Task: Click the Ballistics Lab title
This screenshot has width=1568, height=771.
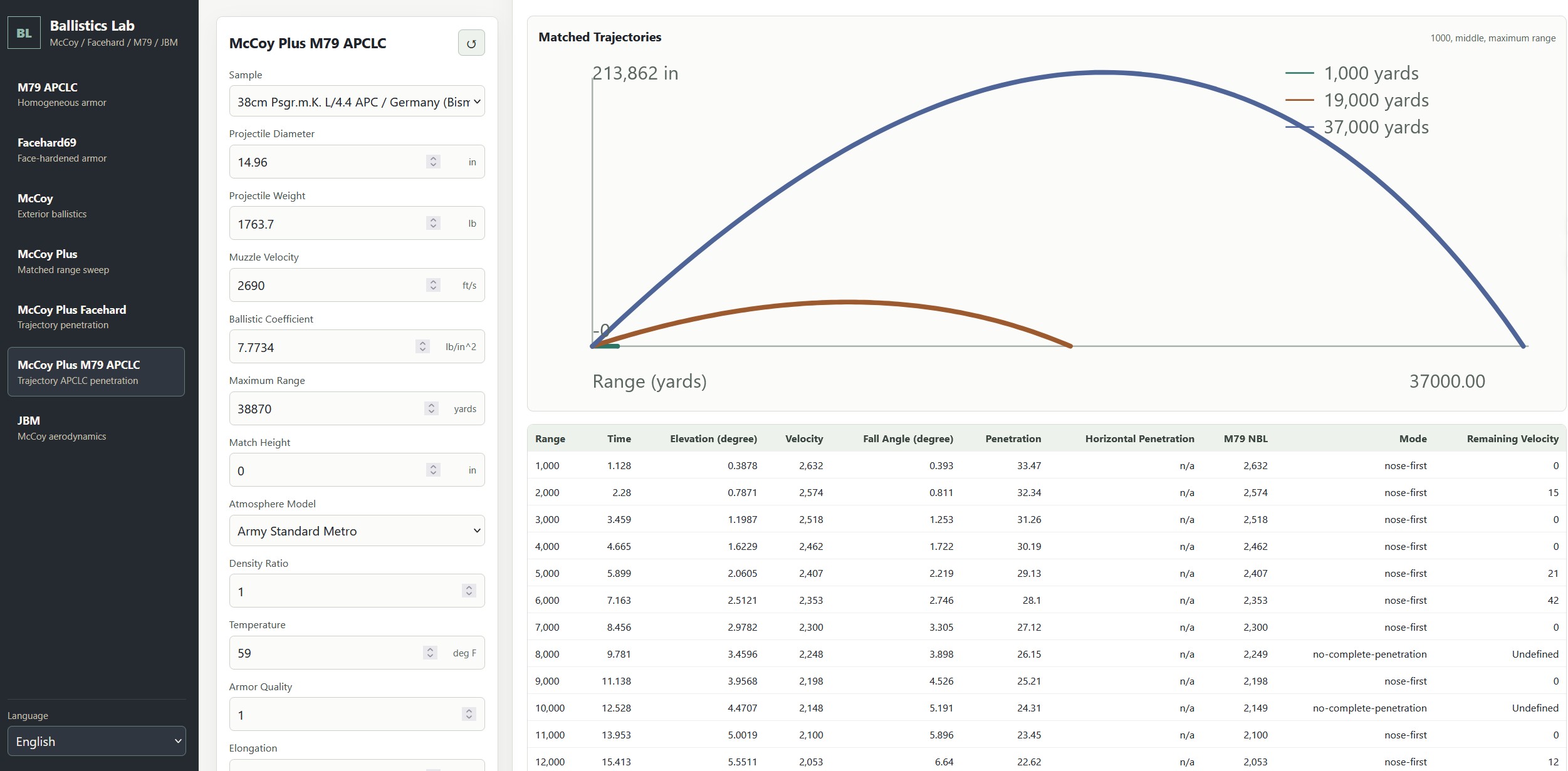Action: click(92, 26)
